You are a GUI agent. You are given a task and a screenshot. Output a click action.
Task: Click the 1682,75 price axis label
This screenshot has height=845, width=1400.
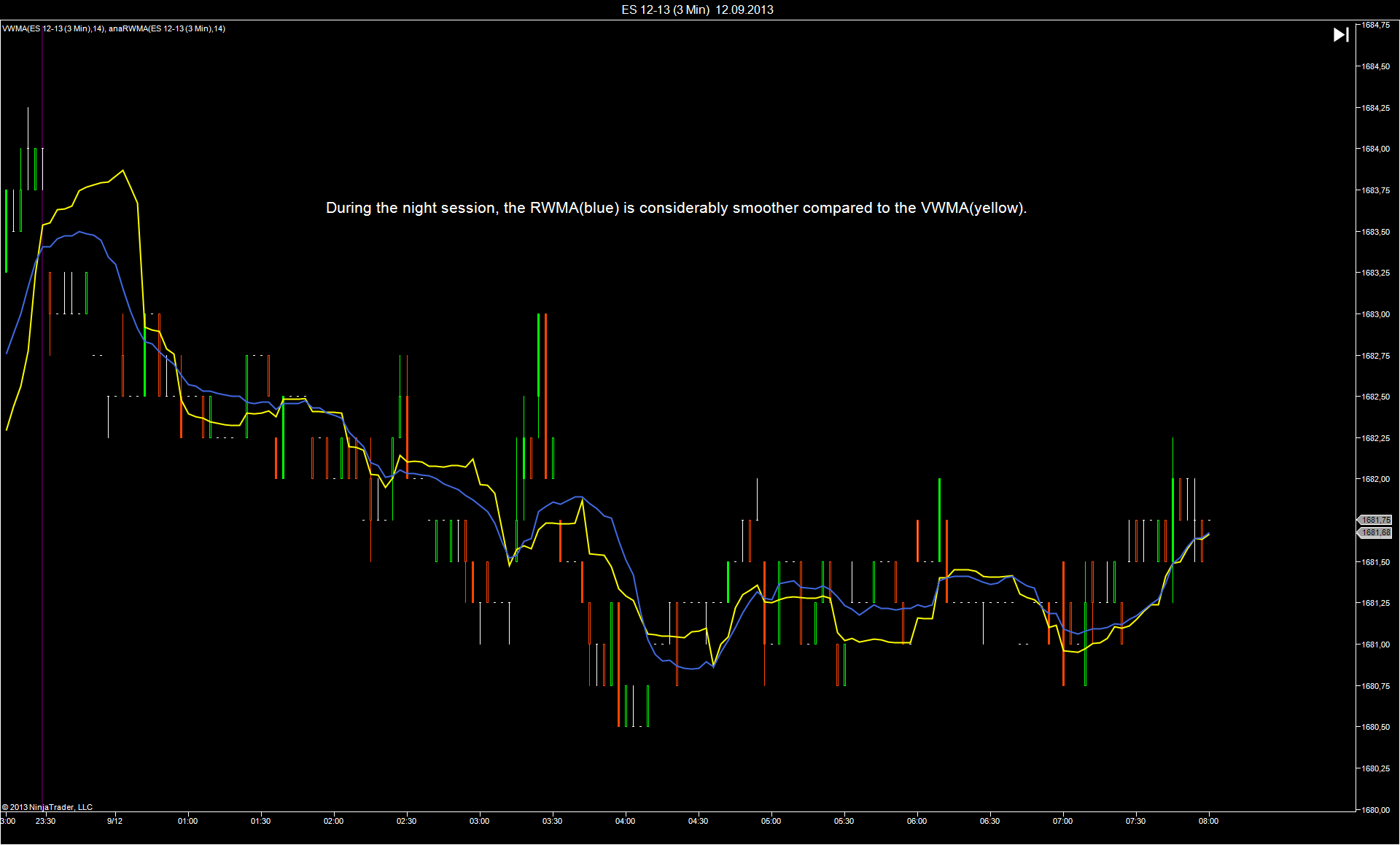coord(1376,356)
